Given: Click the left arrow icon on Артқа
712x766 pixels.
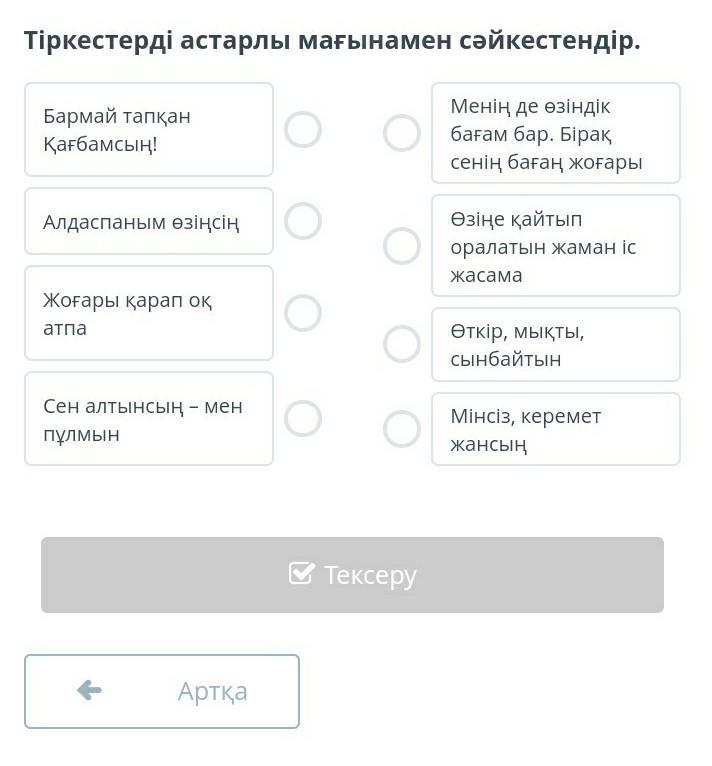Looking at the screenshot, I should click(89, 691).
